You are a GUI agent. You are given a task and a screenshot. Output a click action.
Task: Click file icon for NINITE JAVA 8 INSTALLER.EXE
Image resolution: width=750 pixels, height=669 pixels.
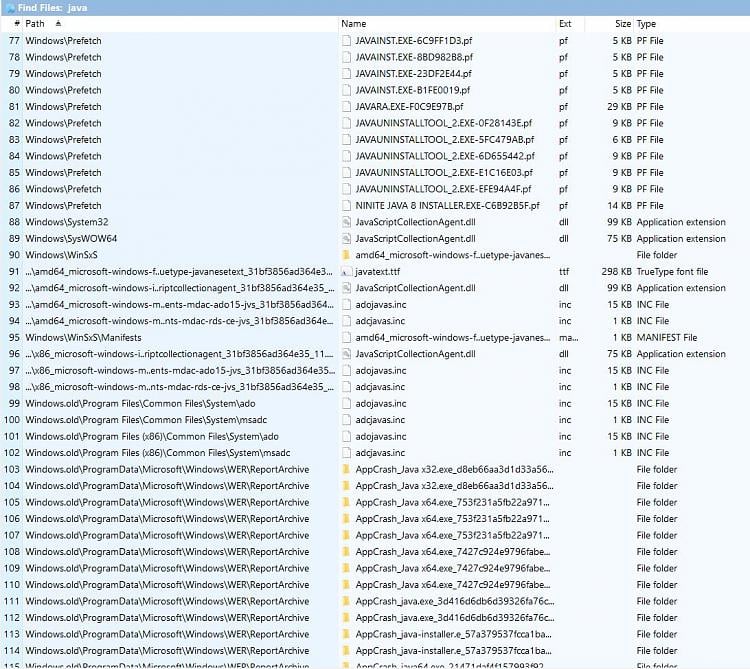(346, 206)
